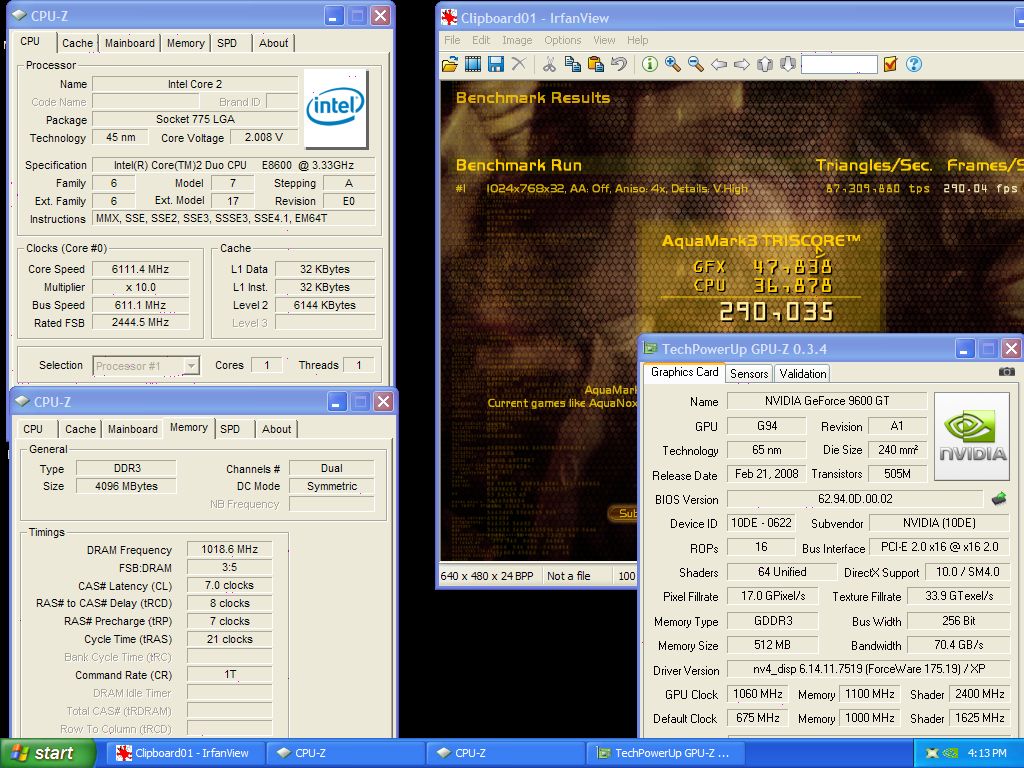Screen dimensions: 1024x768
Task: Select SPD tab in lower CPU-Z window
Action: pos(230,429)
